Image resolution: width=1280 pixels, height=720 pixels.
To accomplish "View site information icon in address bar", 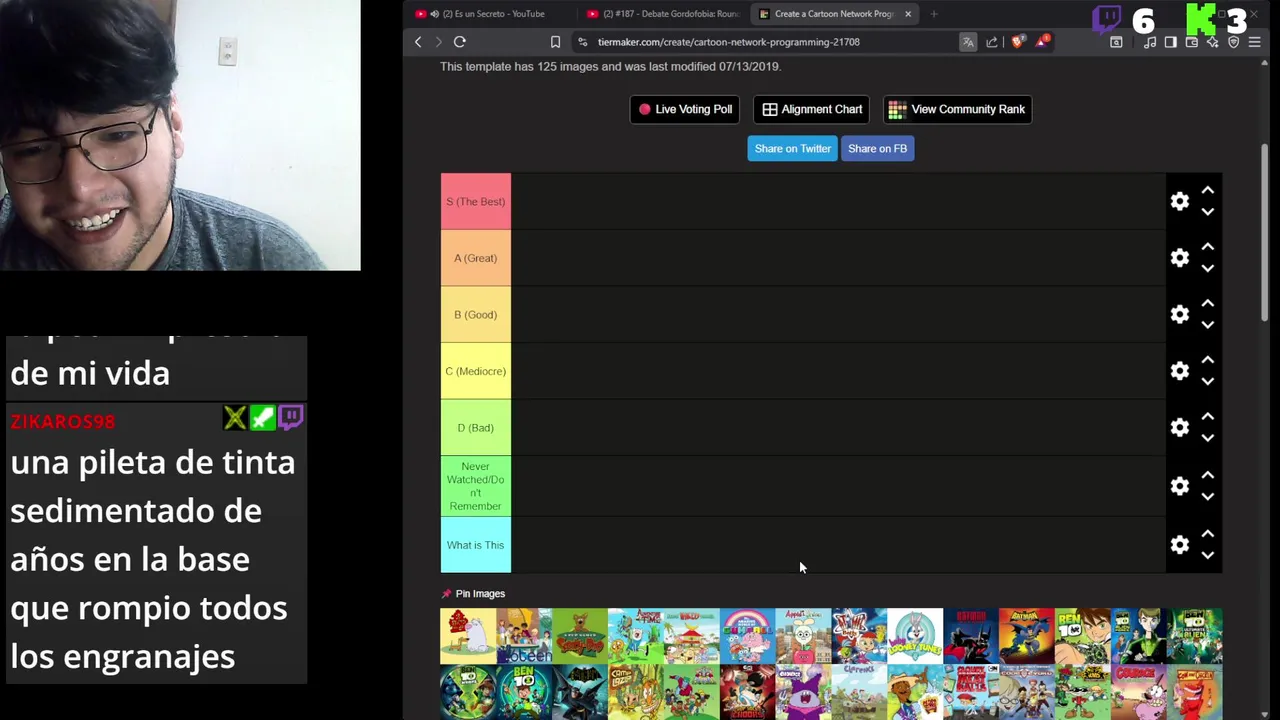I will click(583, 42).
